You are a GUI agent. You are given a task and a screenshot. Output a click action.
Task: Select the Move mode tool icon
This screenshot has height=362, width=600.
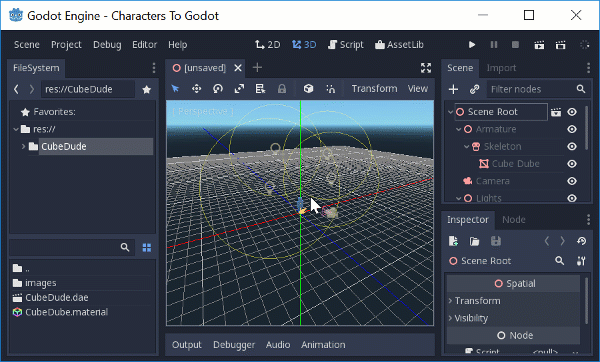(197, 89)
